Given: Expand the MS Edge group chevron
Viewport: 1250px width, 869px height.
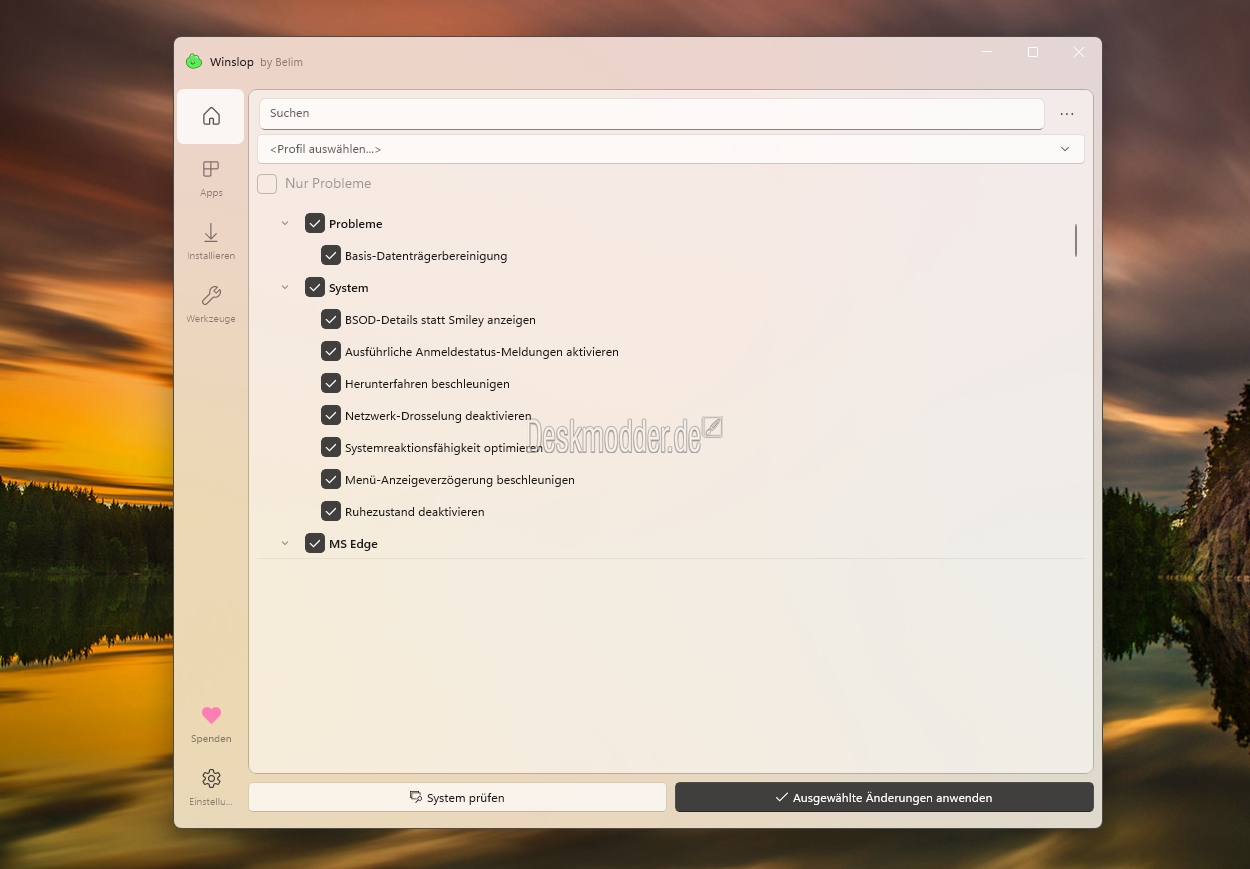Looking at the screenshot, I should (285, 544).
